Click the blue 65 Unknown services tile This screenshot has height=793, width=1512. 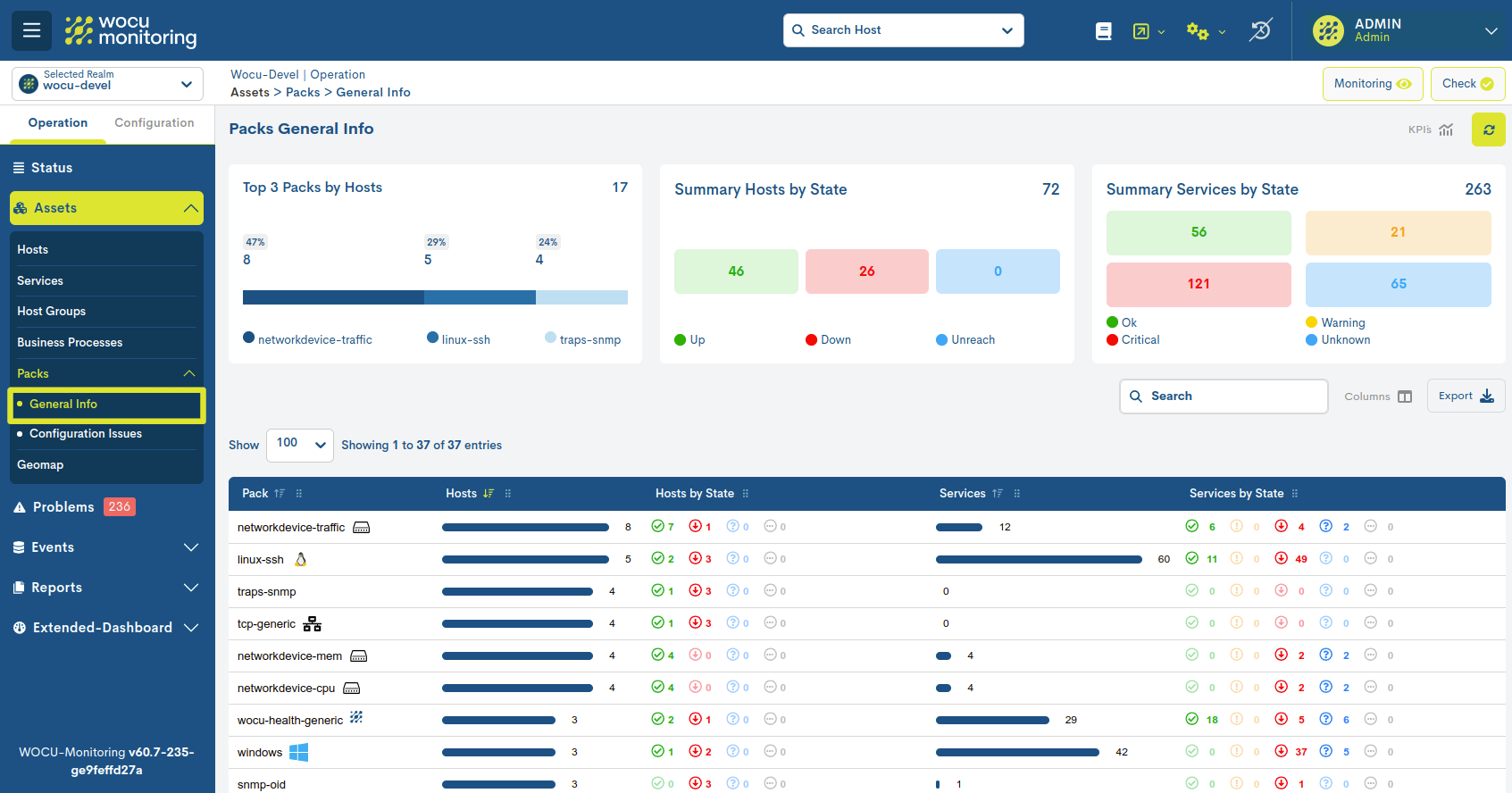[1399, 284]
